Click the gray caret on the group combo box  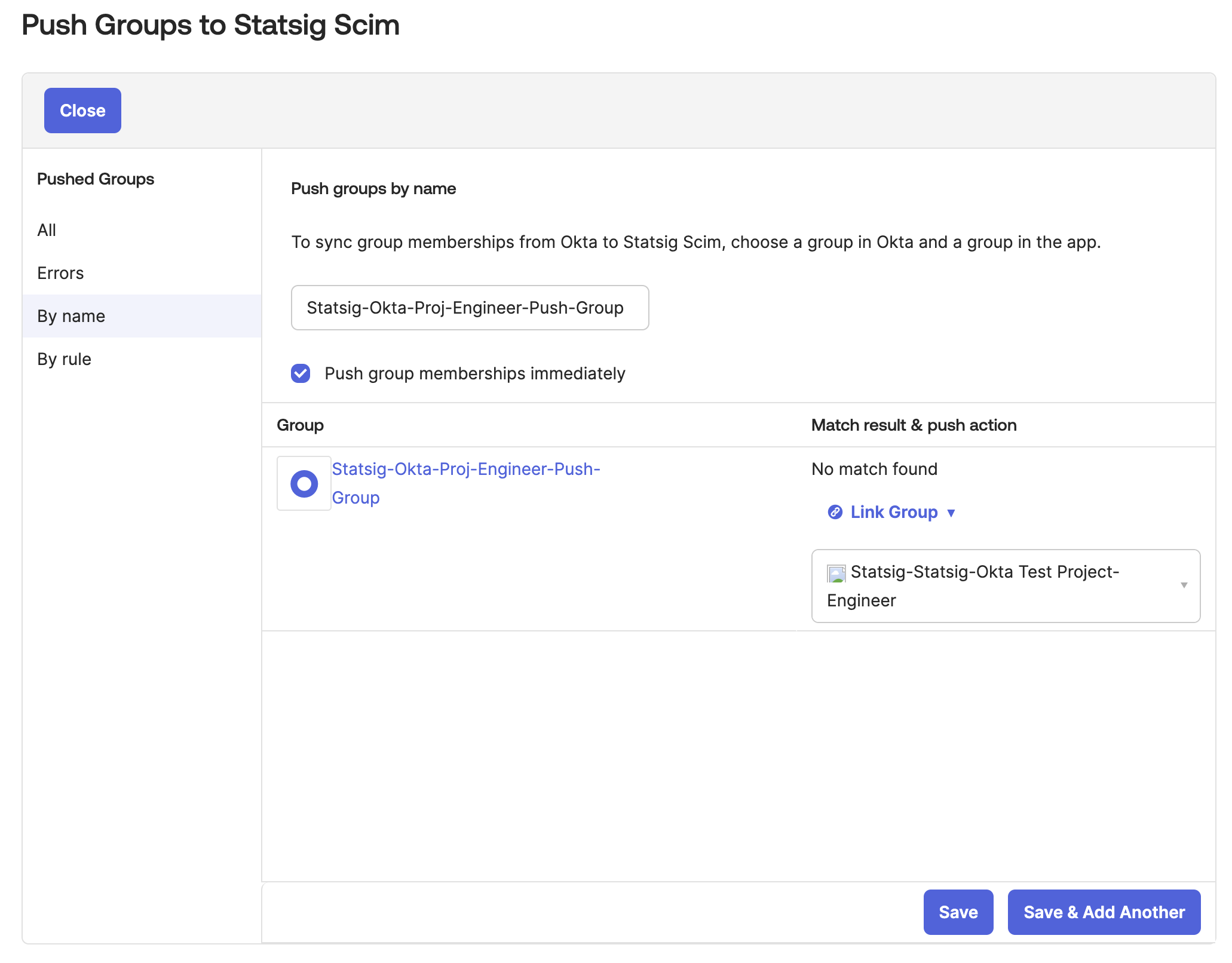coord(1185,586)
